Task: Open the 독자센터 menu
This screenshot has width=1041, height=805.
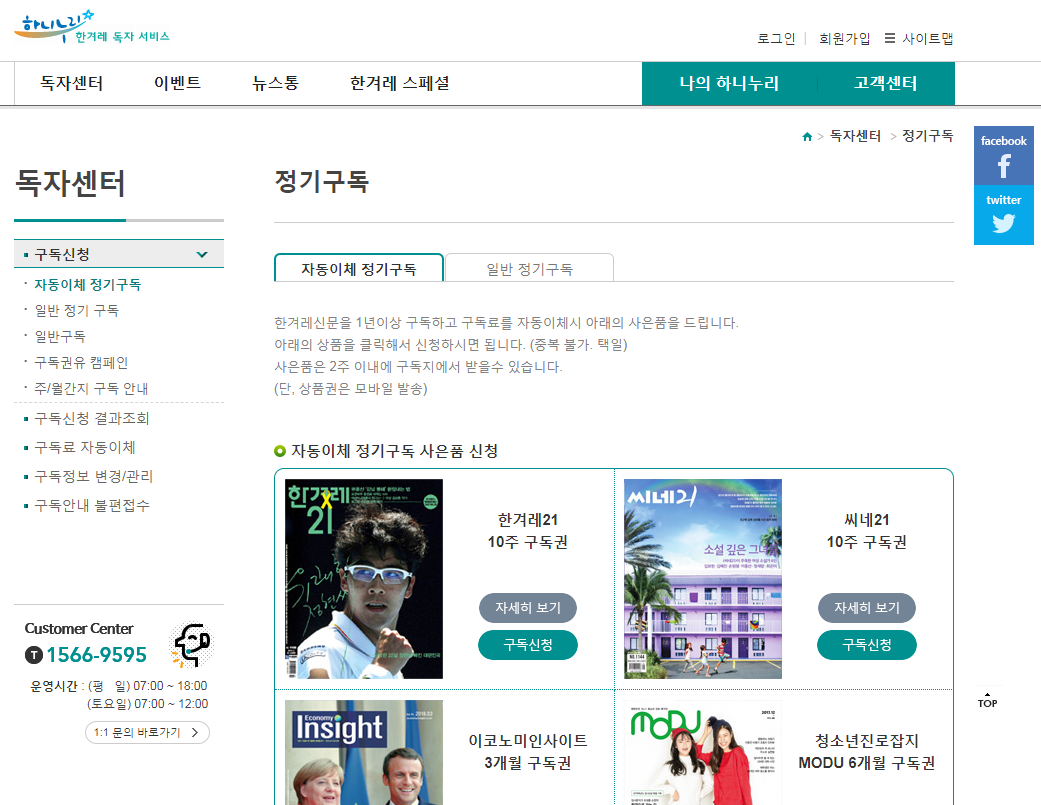Action: pos(72,83)
